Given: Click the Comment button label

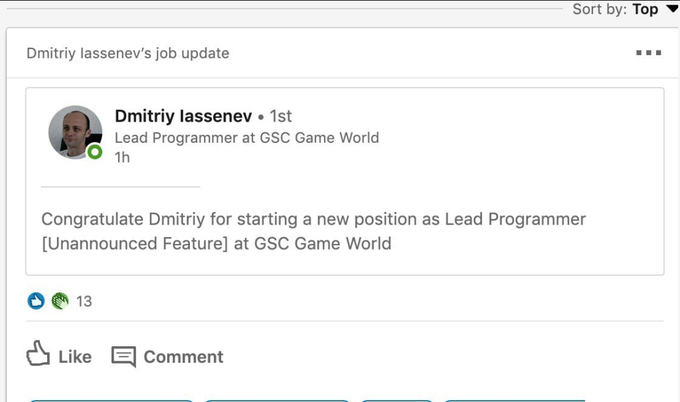Looking at the screenshot, I should (183, 357).
